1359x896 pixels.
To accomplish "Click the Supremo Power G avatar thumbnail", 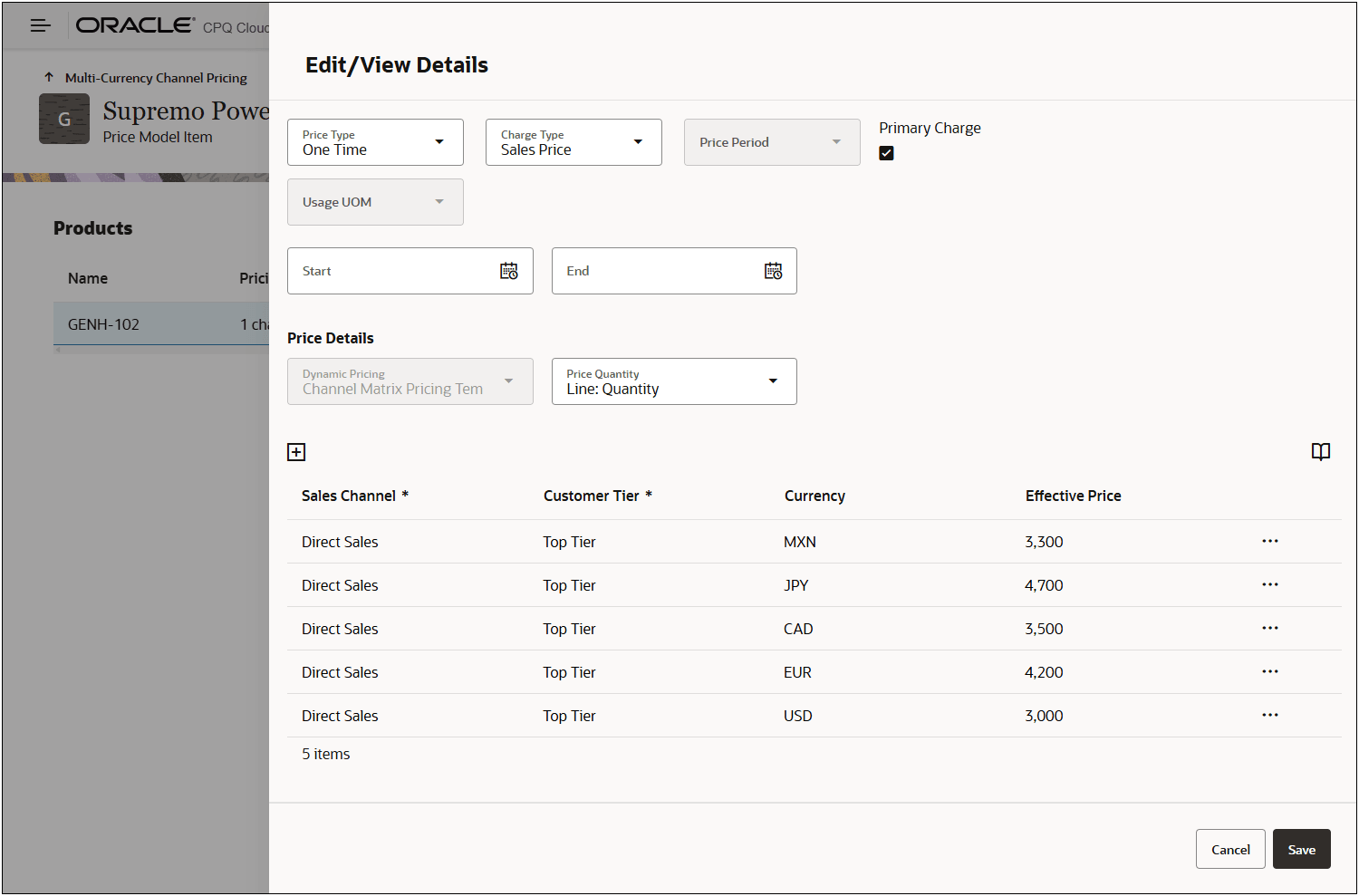I will [x=64, y=119].
